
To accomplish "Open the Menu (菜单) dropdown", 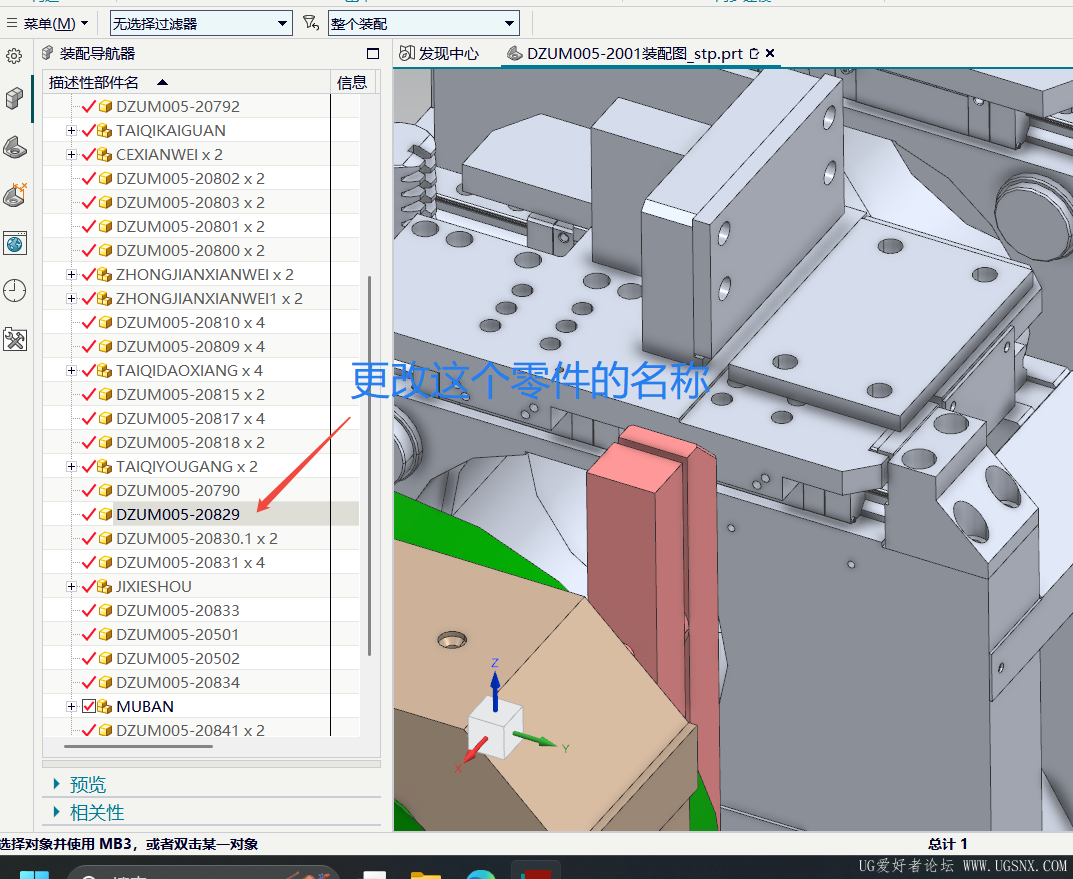I will (x=48, y=23).
